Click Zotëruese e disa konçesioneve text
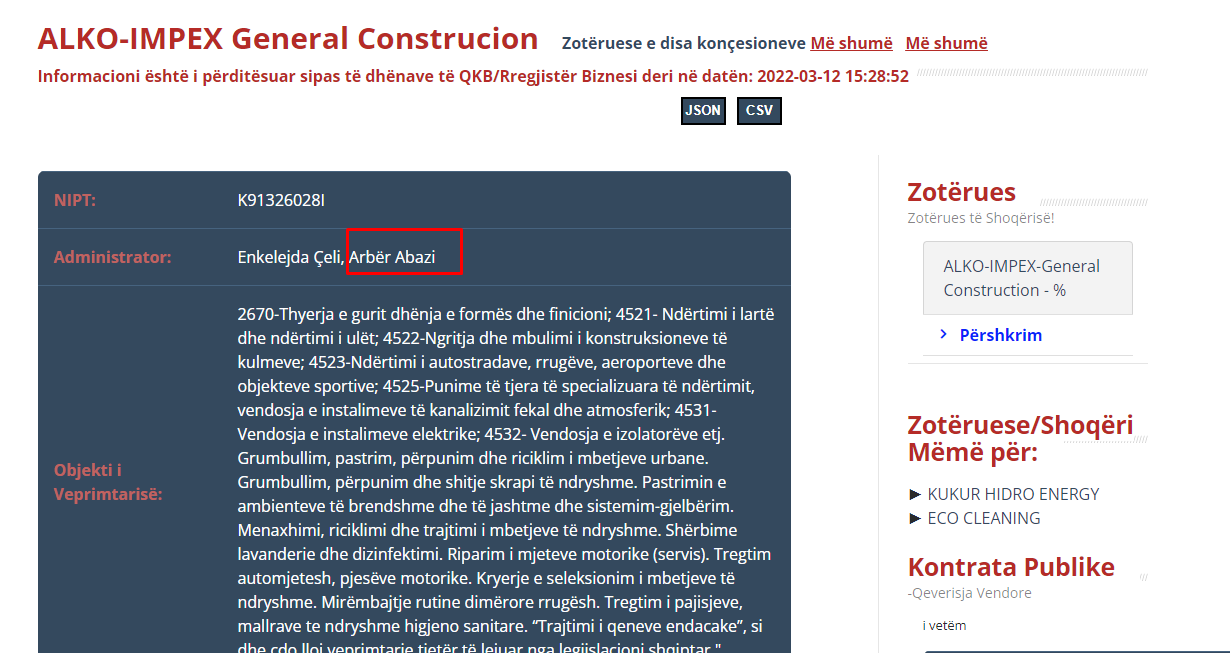The image size is (1230, 653). 684,43
